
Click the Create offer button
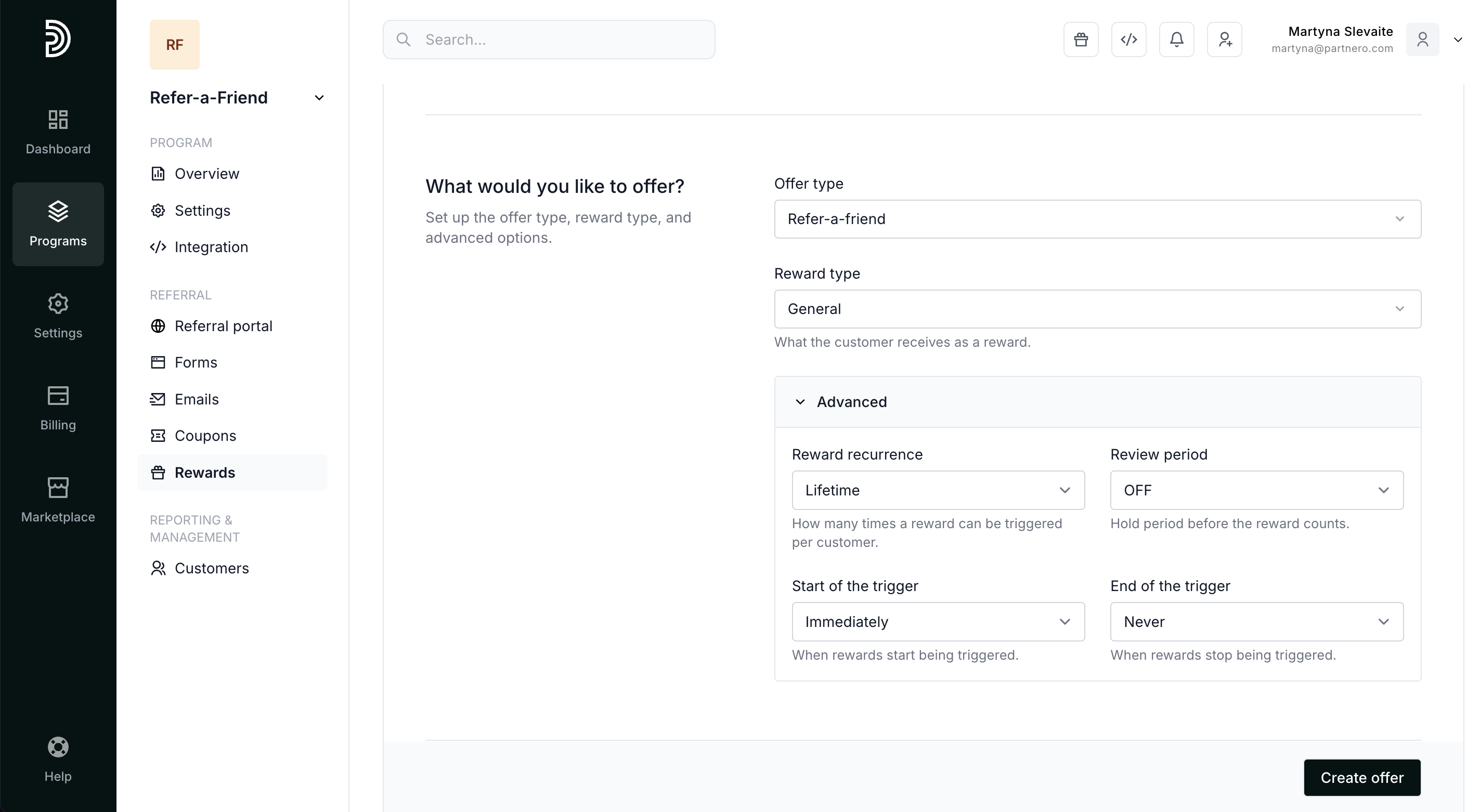[x=1361, y=778]
